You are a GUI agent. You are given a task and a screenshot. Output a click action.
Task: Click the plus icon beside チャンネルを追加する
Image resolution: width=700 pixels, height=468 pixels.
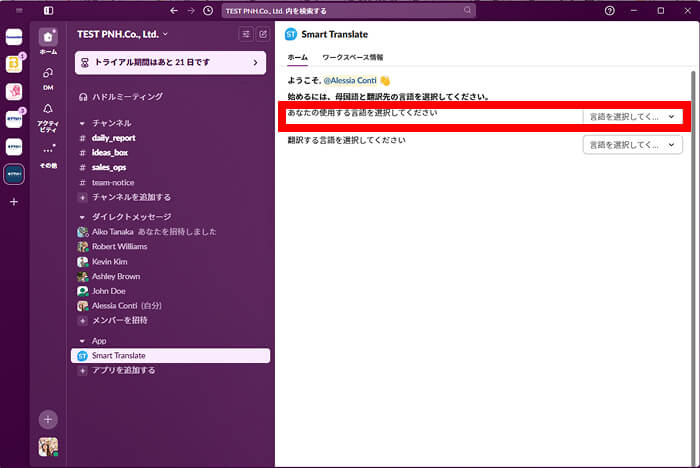click(x=82, y=197)
